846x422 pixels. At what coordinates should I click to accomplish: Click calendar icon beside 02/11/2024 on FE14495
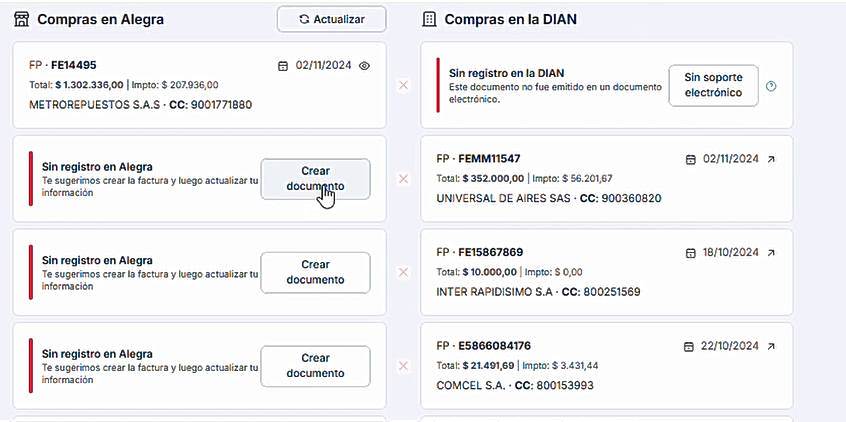point(283,66)
